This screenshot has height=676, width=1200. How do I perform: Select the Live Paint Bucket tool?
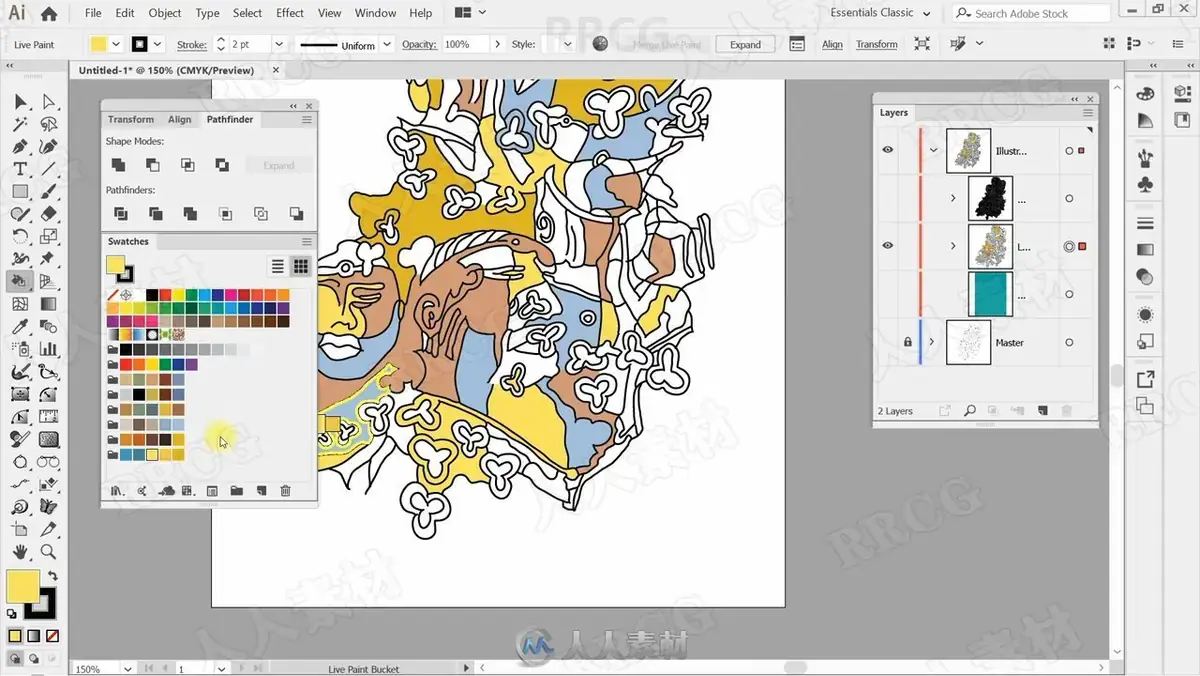20,281
